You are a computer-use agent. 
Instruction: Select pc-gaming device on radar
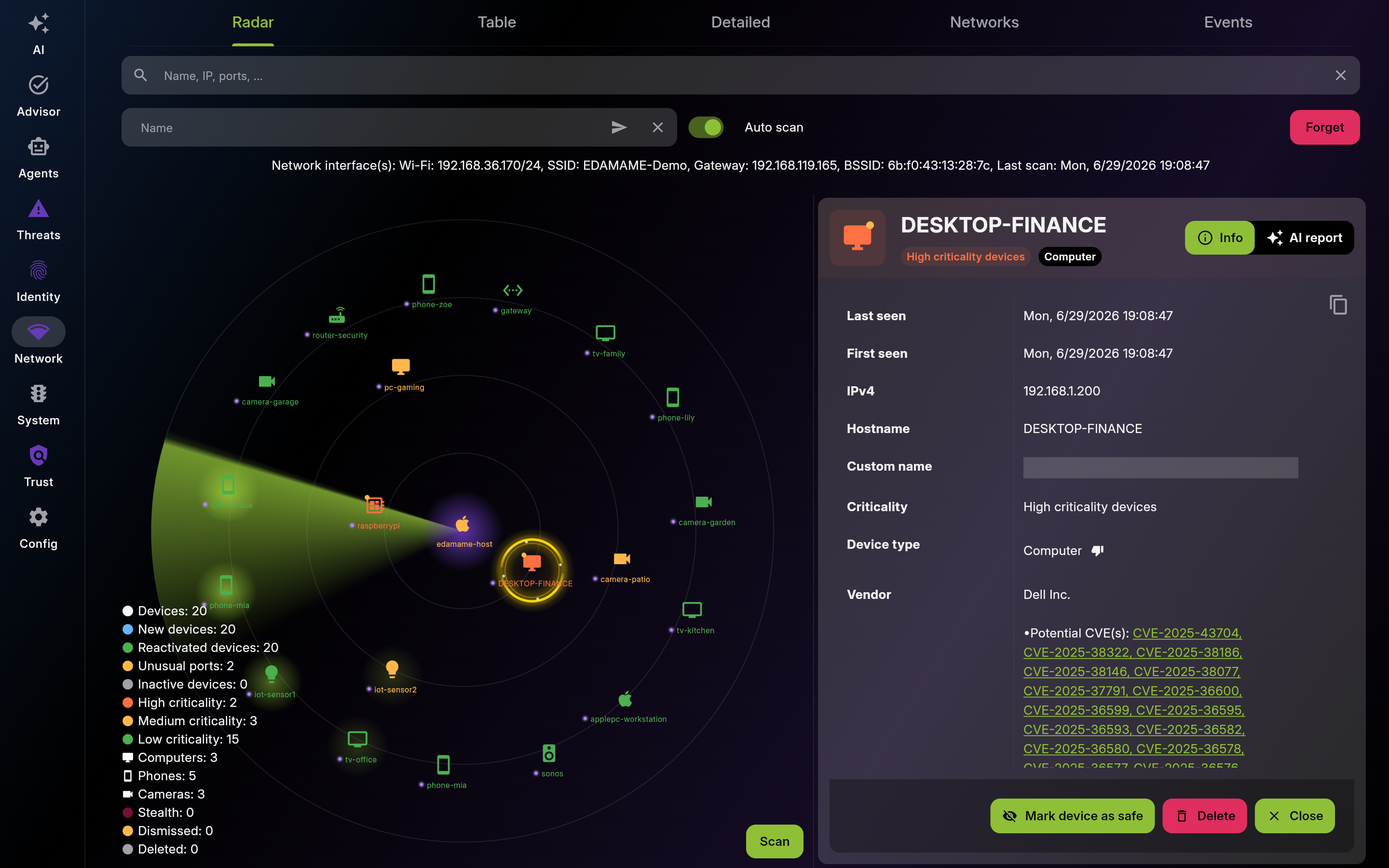click(x=401, y=366)
